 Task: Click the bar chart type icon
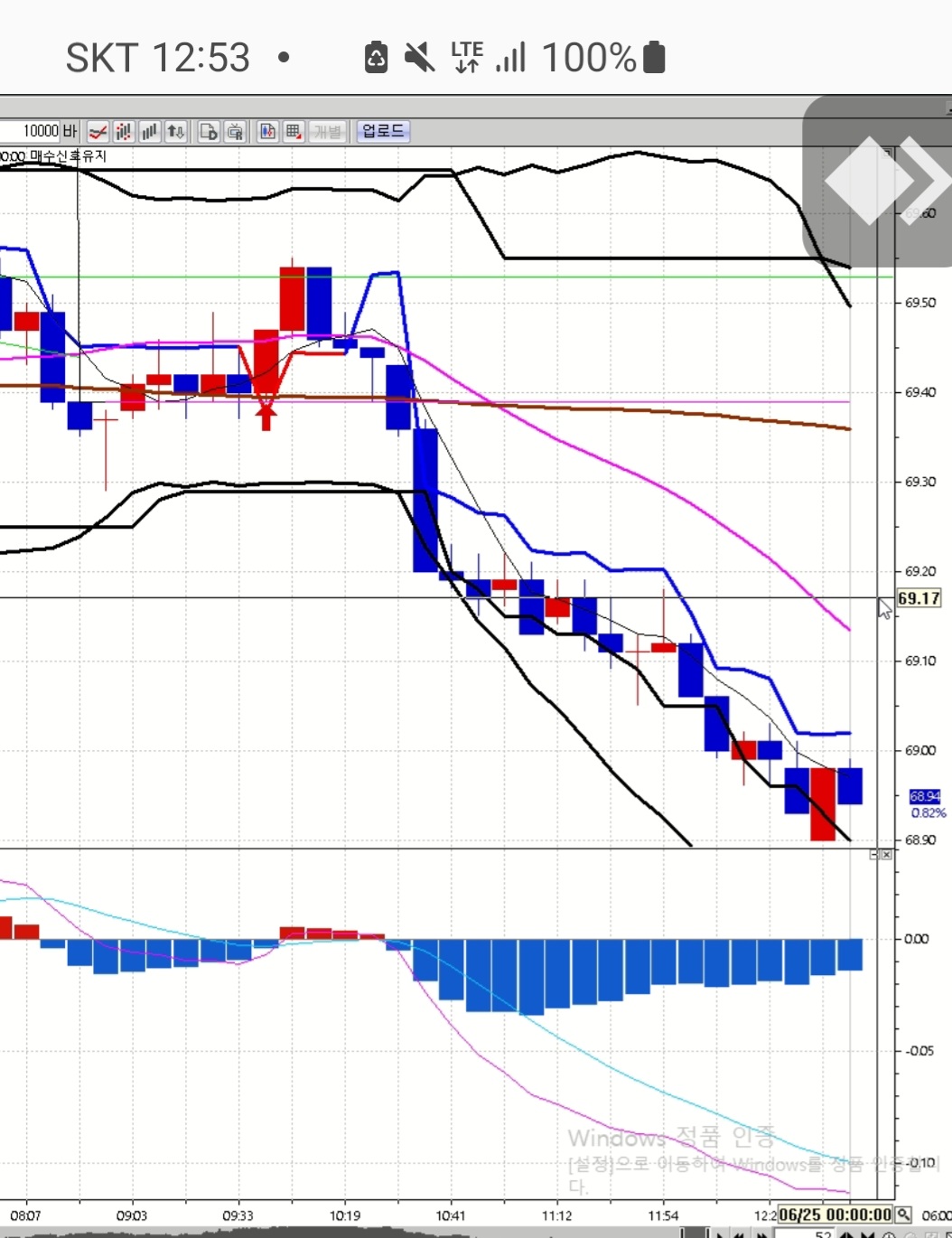(150, 132)
